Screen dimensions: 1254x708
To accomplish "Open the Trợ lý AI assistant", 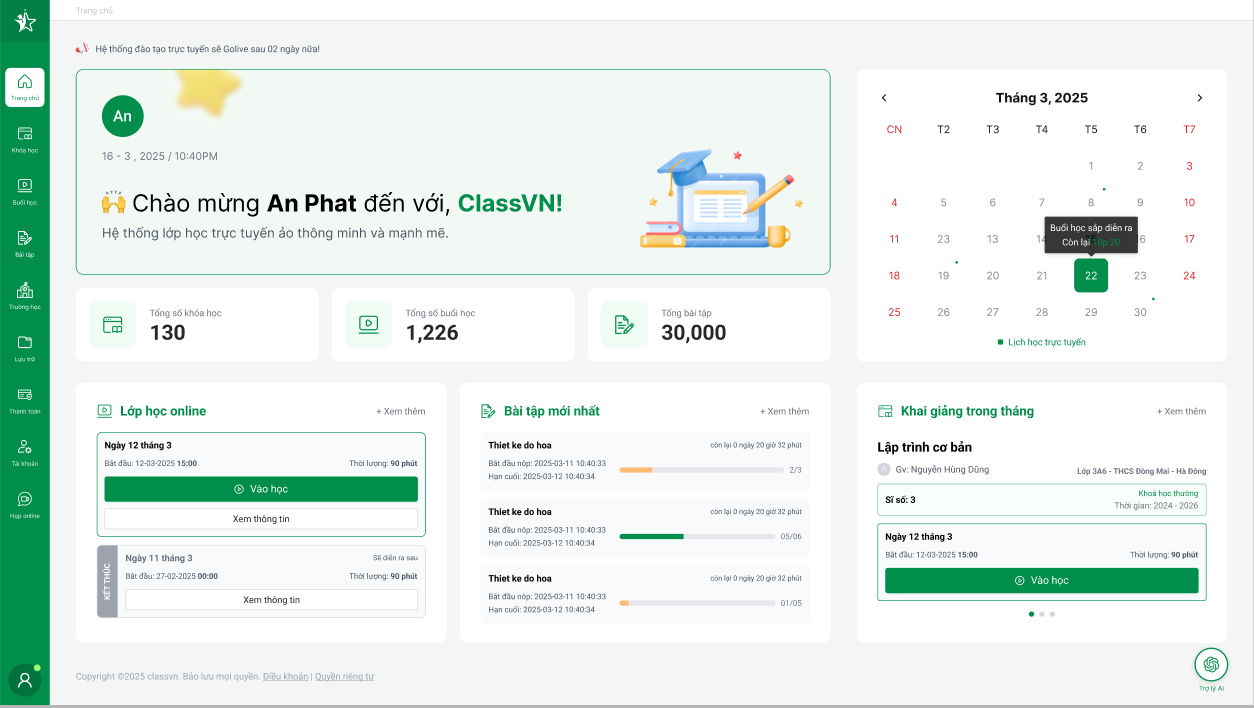I will 1211,664.
